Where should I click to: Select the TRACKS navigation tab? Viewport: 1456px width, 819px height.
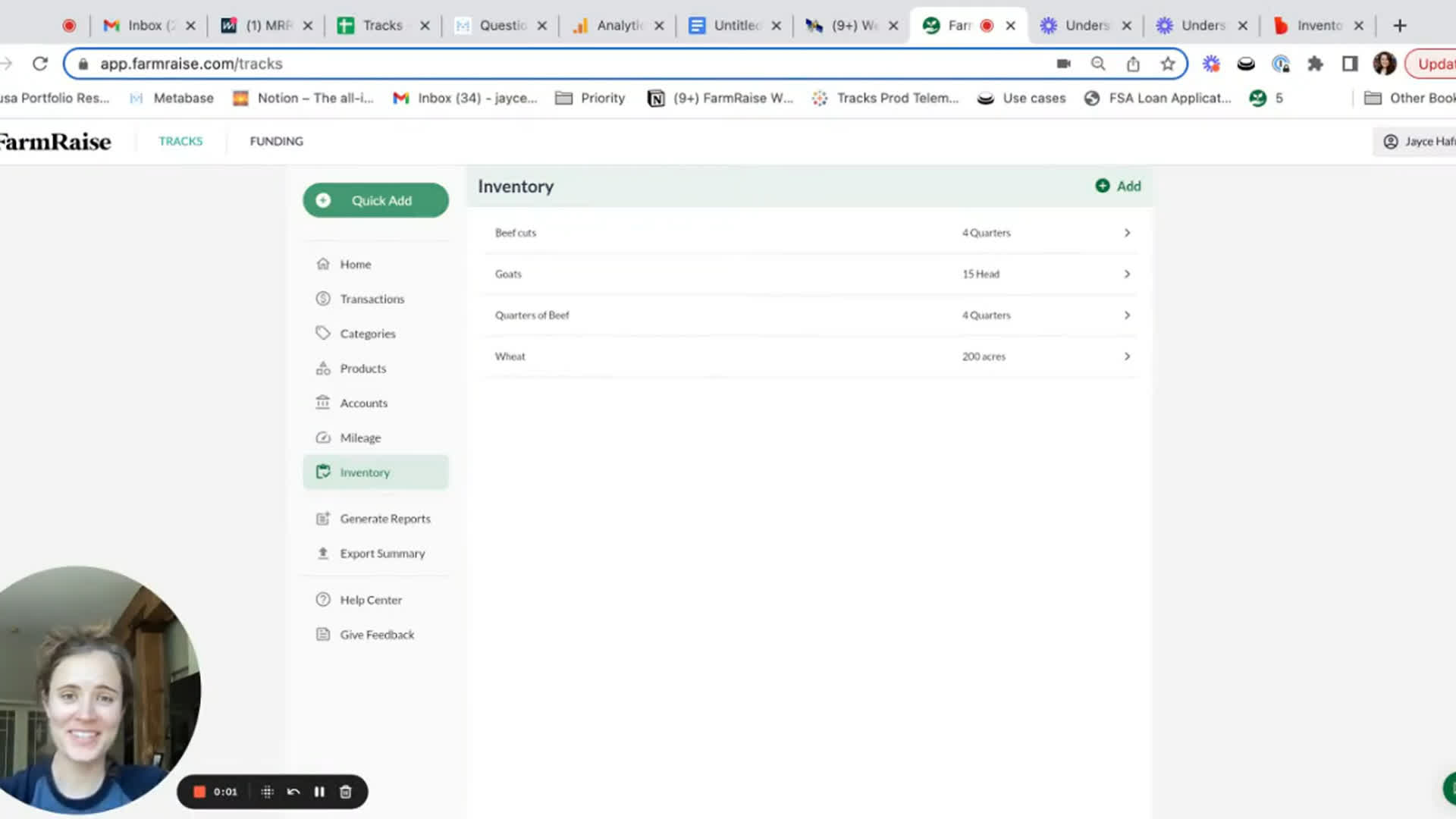(180, 141)
